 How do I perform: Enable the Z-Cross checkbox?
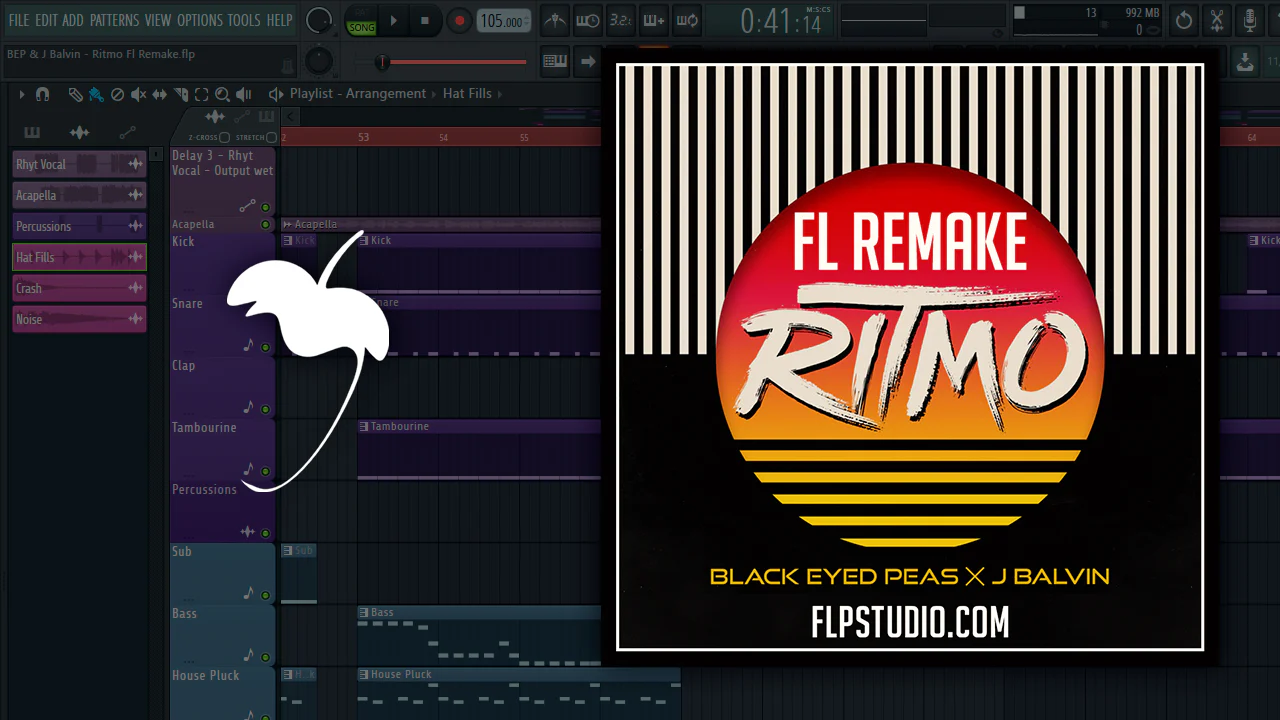tap(224, 137)
